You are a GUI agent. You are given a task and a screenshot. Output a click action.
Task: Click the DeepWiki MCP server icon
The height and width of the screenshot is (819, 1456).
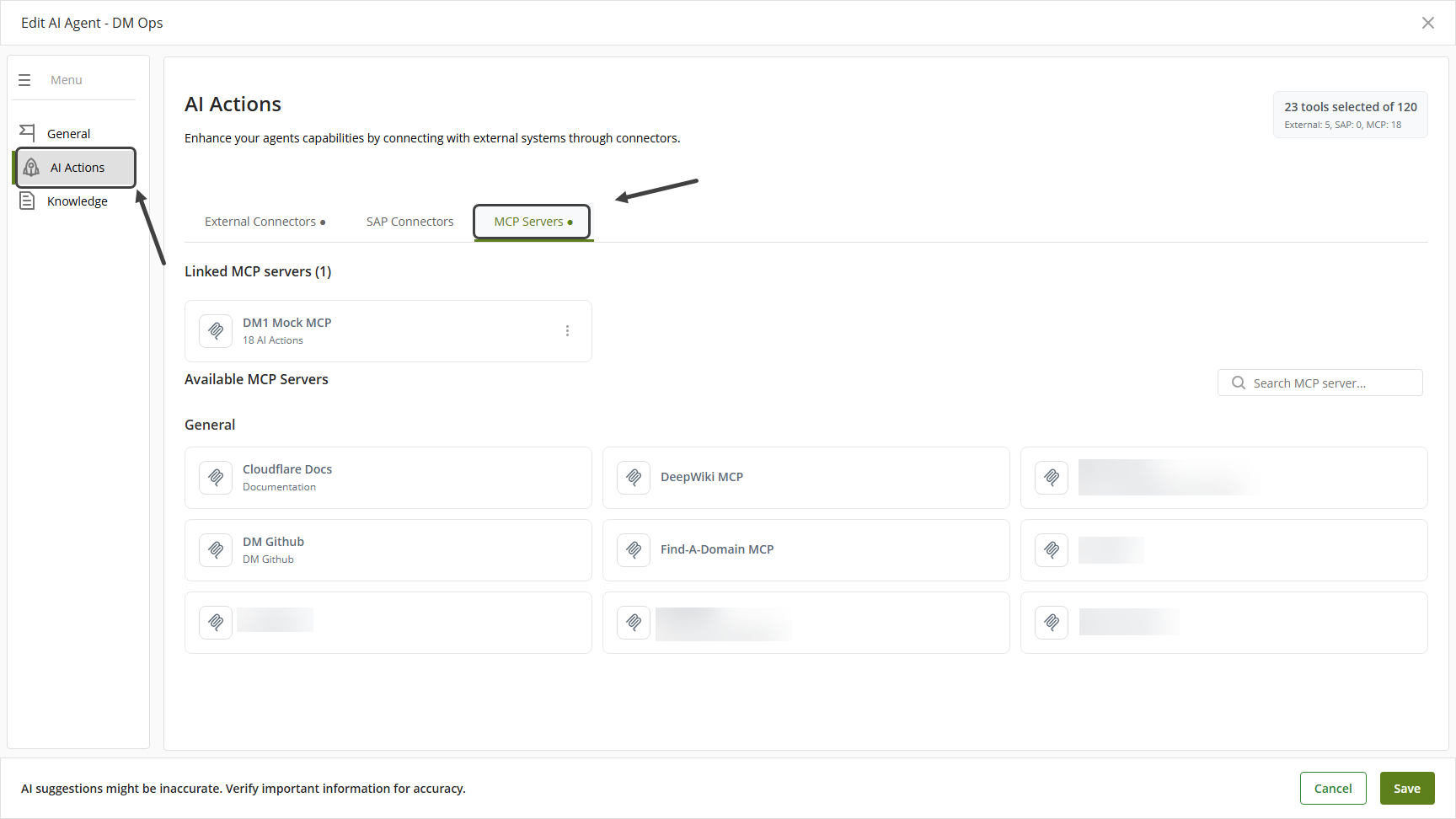pyautogui.click(x=634, y=478)
